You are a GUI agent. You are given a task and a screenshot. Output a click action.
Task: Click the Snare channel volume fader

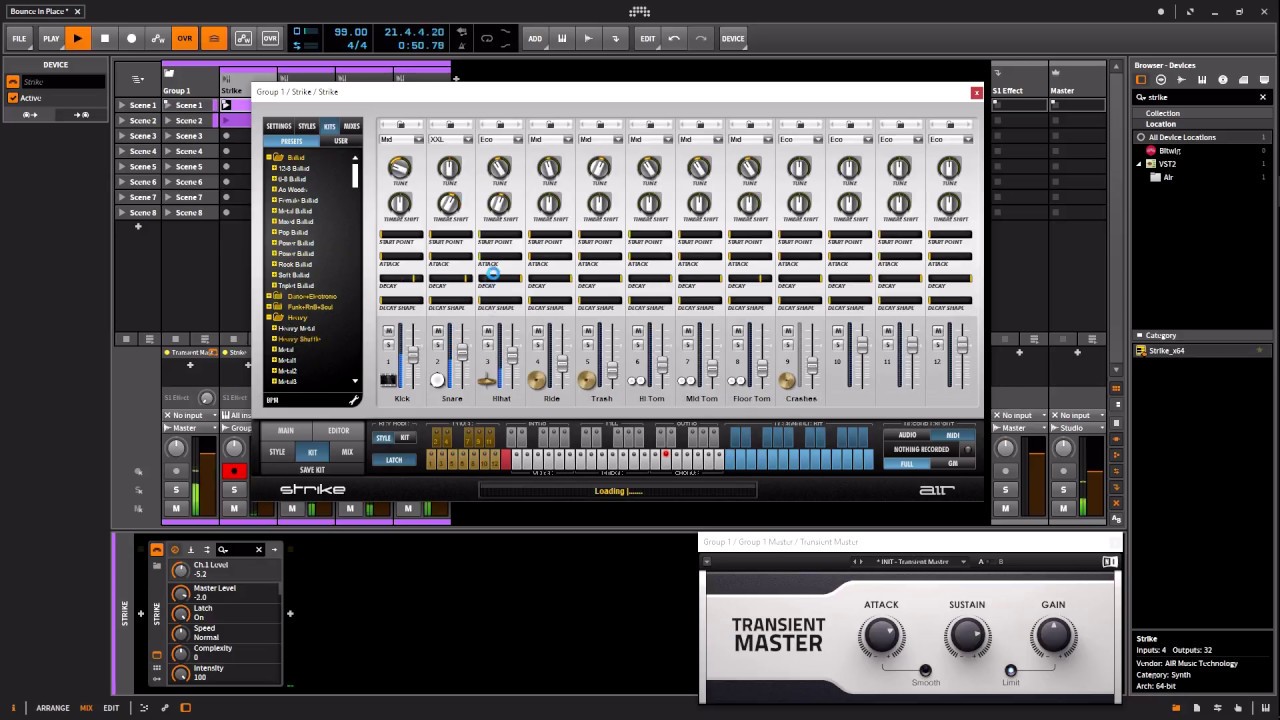pyautogui.click(x=462, y=352)
